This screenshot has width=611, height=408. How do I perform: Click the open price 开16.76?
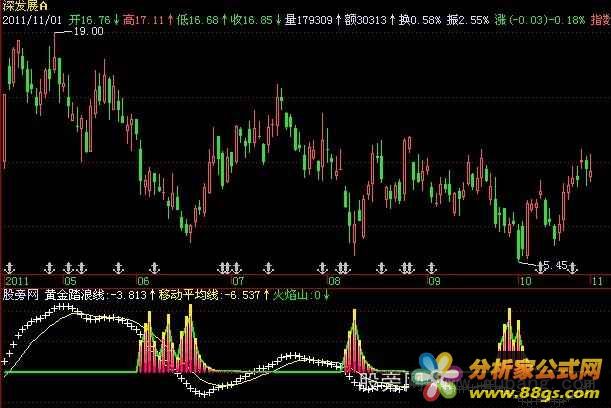[x=89, y=20]
